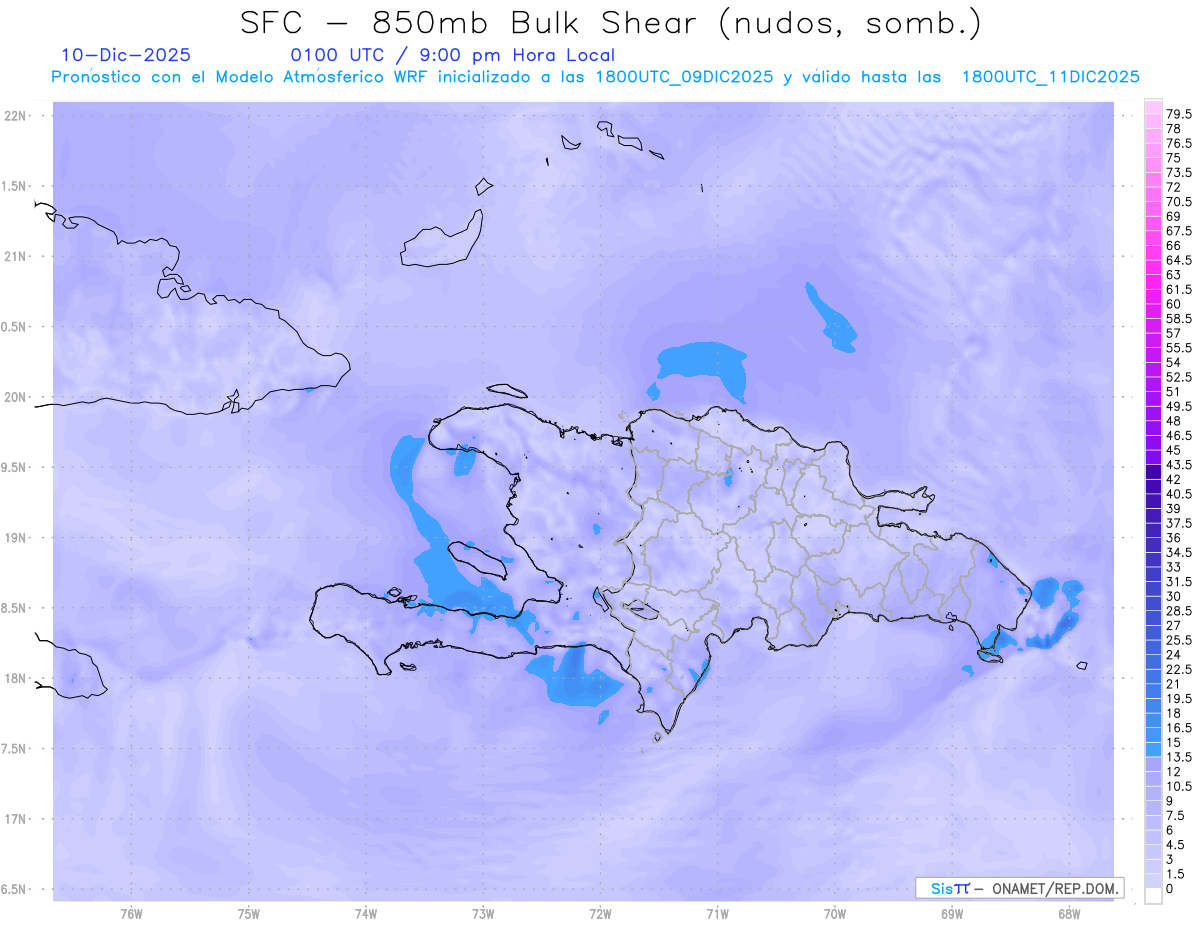
Task: Click the "17N" latitude axis label
Action: (x=15, y=819)
